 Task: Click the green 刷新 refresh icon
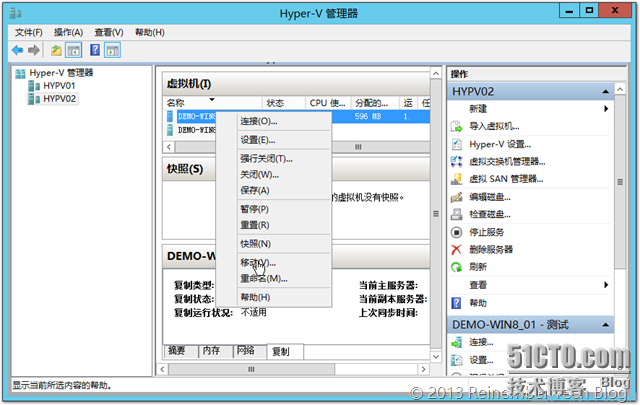point(456,267)
